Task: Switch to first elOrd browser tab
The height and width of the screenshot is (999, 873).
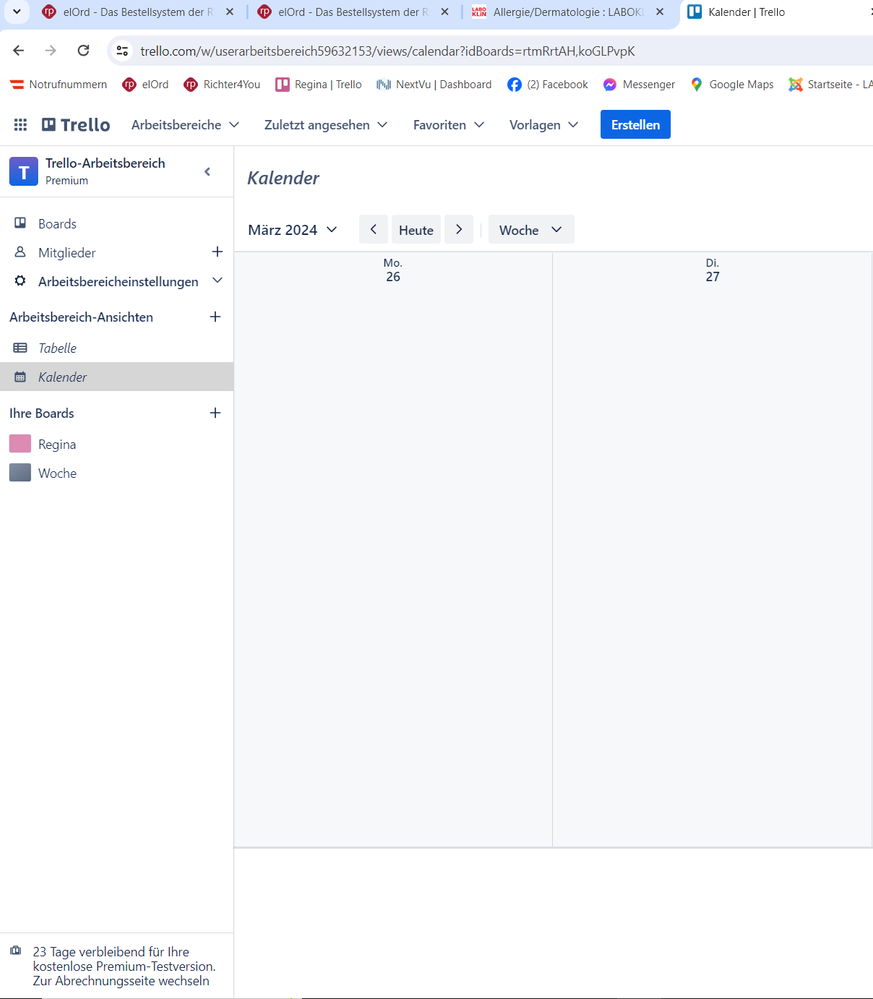Action: pyautogui.click(x=138, y=12)
